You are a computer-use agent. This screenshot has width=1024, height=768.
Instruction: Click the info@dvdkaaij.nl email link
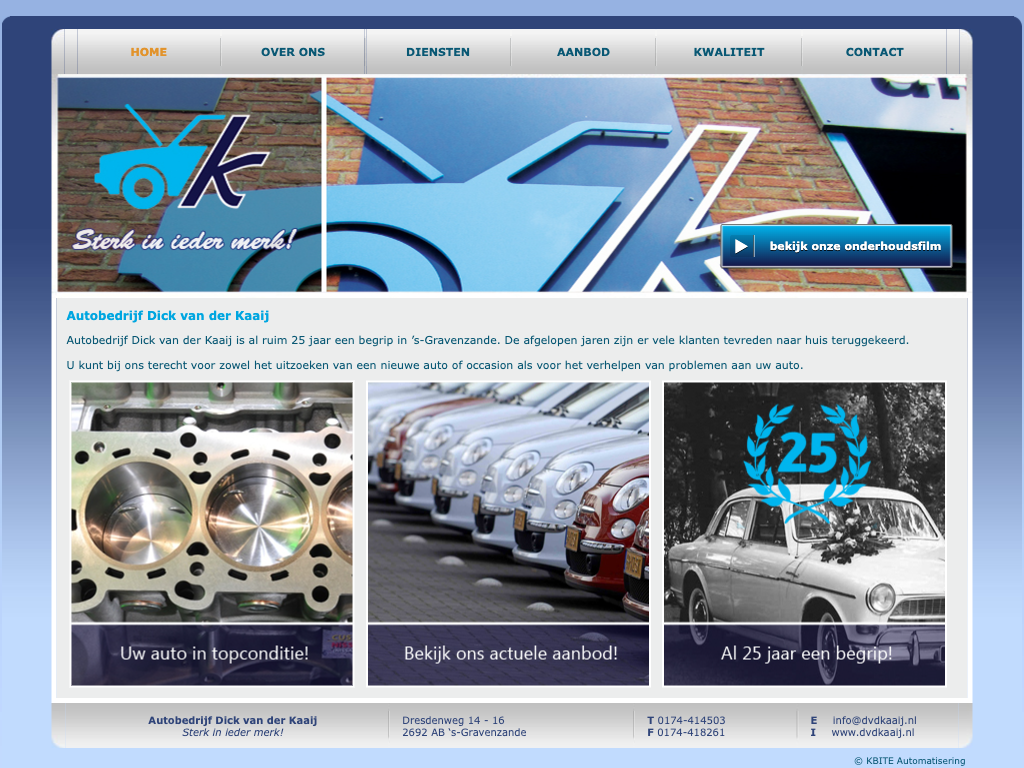[874, 720]
